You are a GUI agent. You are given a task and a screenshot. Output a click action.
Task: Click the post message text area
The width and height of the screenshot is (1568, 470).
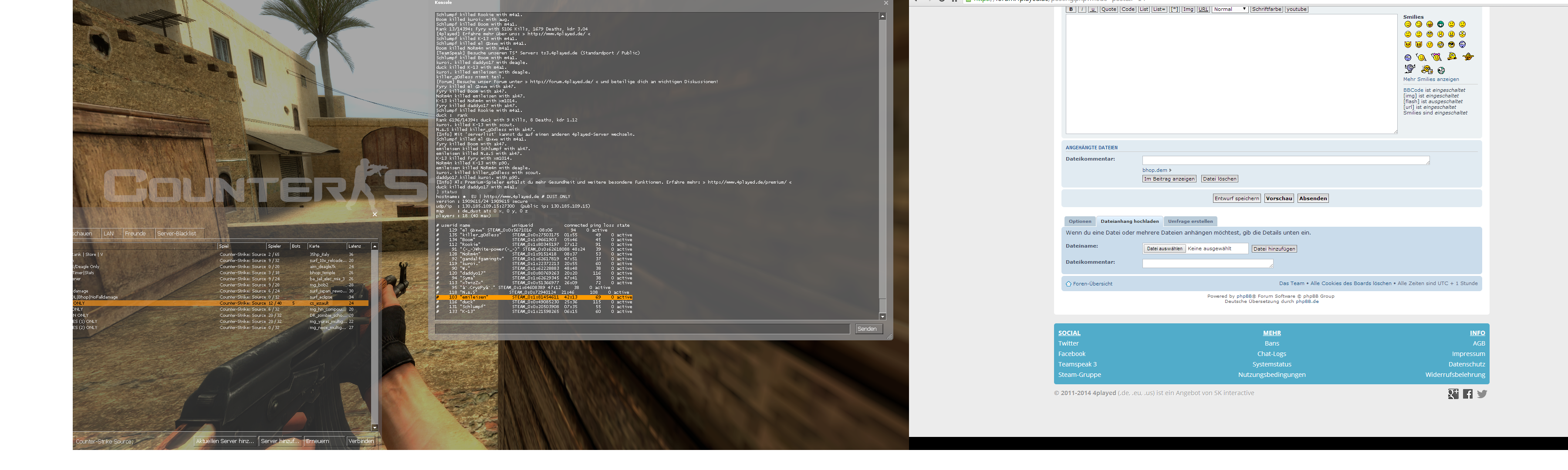click(x=1231, y=74)
